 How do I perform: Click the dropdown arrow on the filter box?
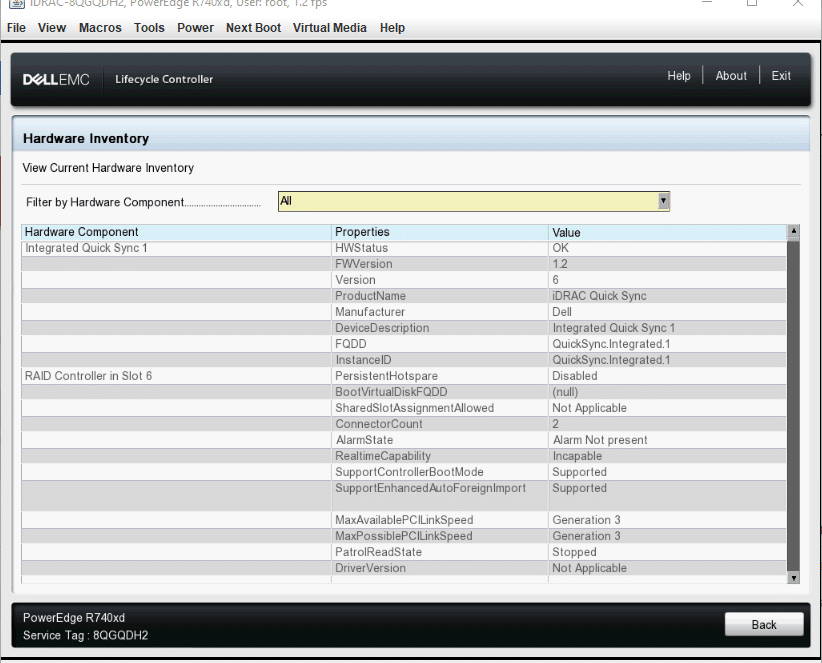pyautogui.click(x=664, y=201)
